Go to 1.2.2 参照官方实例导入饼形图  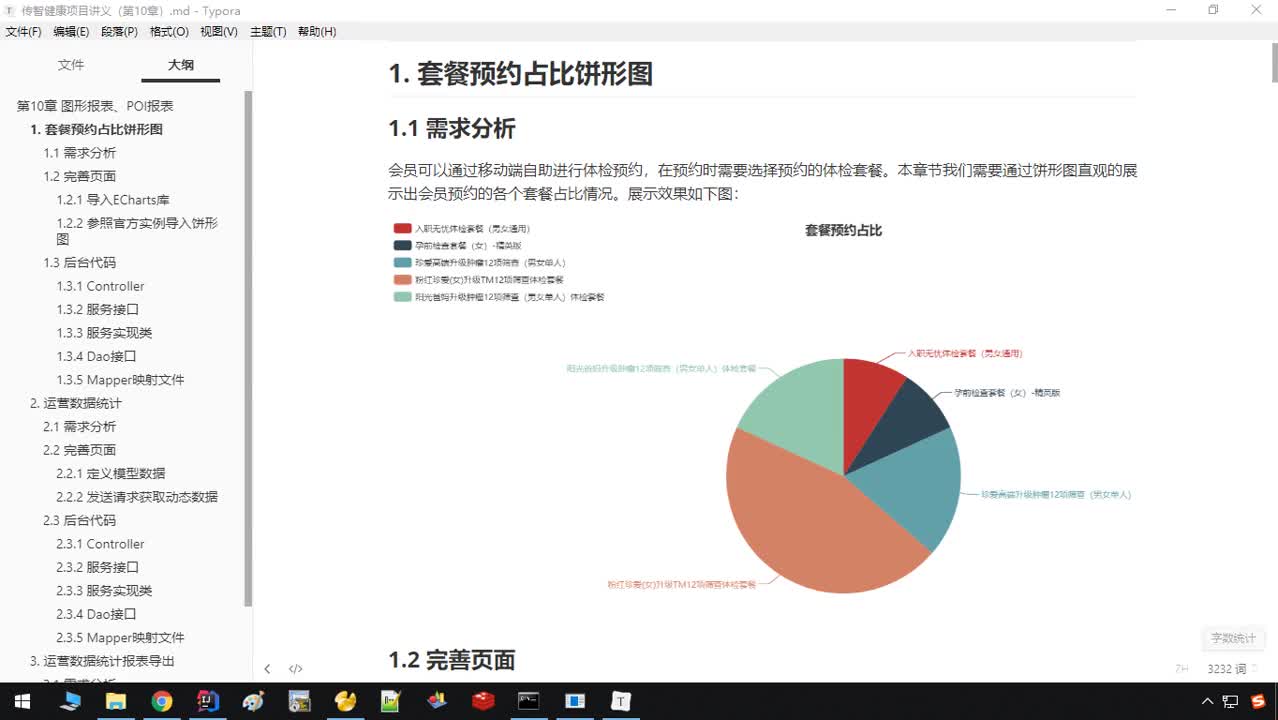point(137,231)
